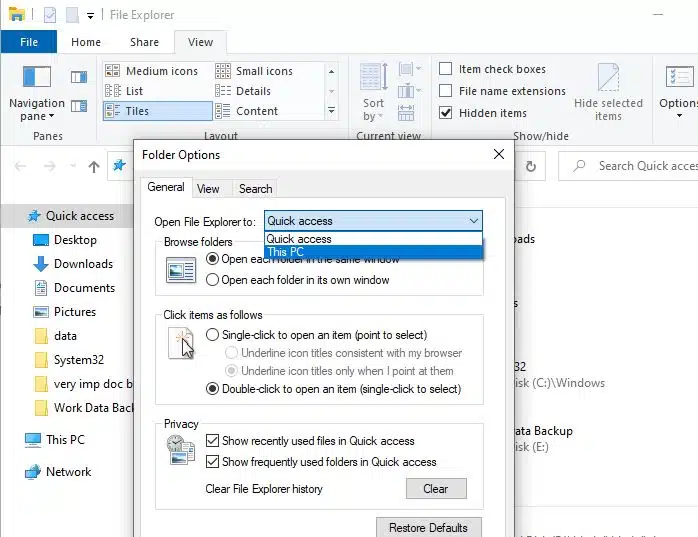Click the Refresh icon in address bar
The image size is (698, 537).
[531, 167]
